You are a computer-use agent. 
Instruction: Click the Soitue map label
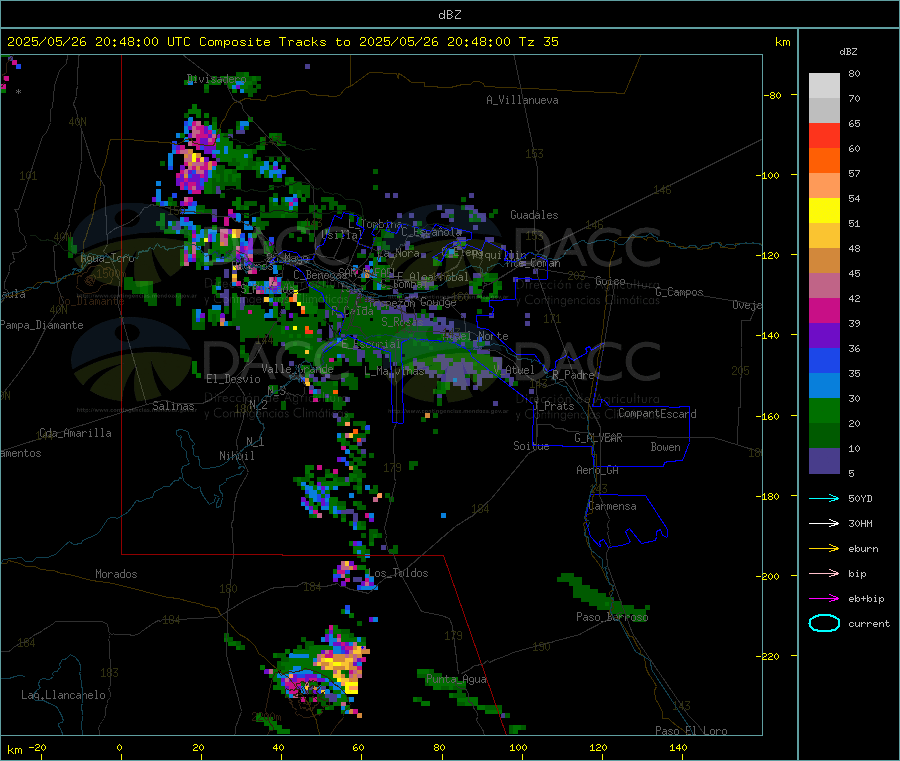click(531, 446)
